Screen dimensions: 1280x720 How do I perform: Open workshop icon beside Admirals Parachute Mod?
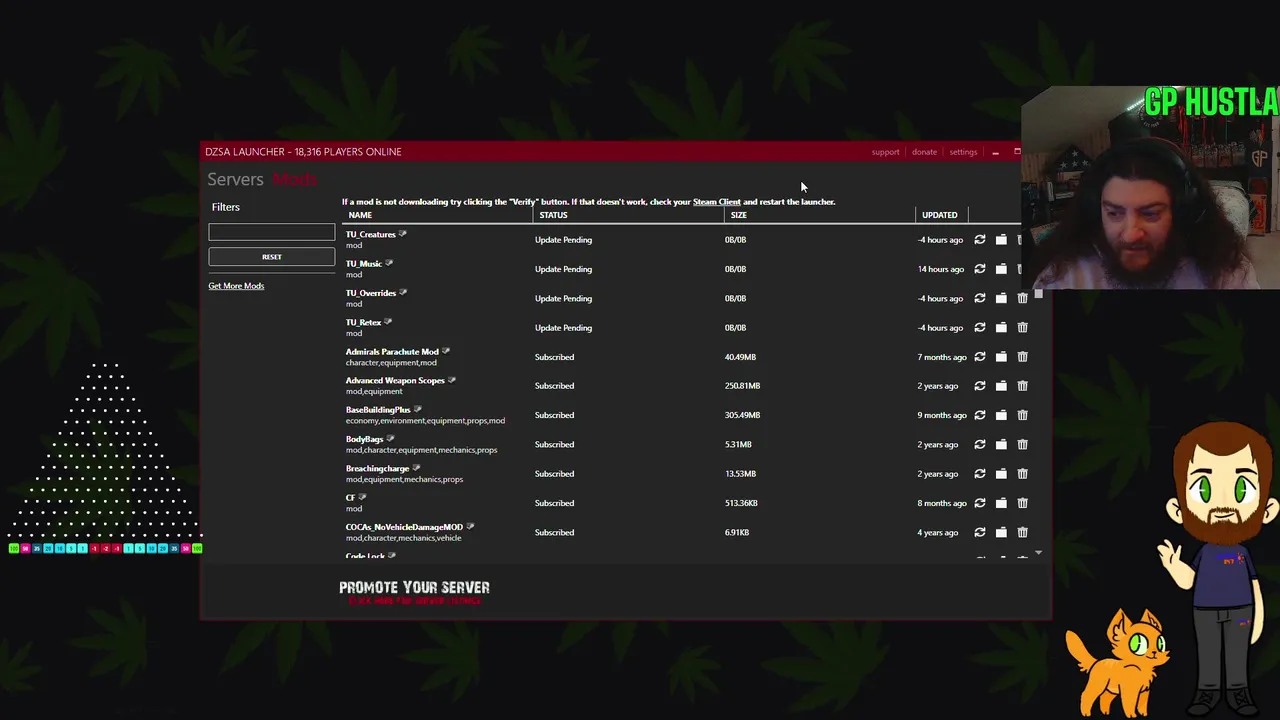click(446, 351)
